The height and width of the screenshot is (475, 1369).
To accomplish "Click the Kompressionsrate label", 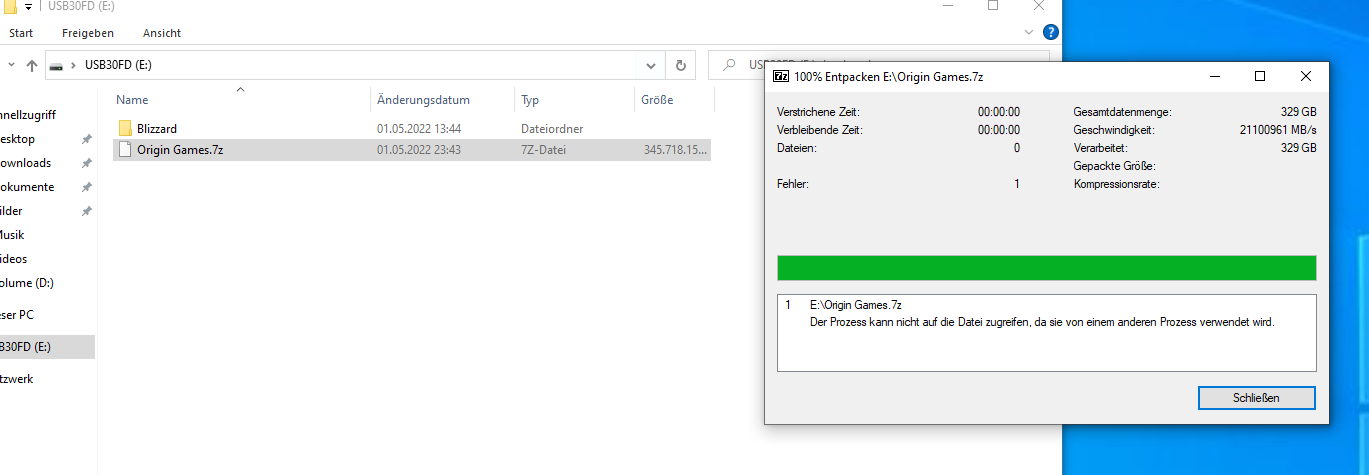I will [1116, 184].
